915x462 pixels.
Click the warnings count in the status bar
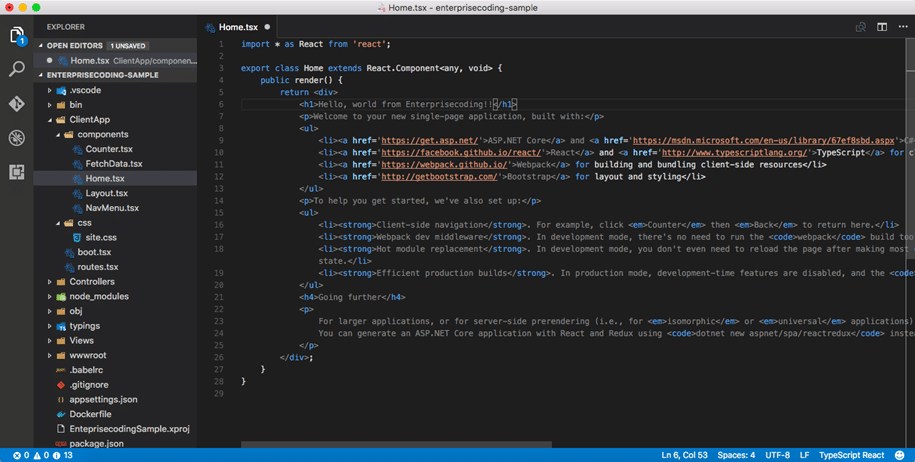(41, 455)
